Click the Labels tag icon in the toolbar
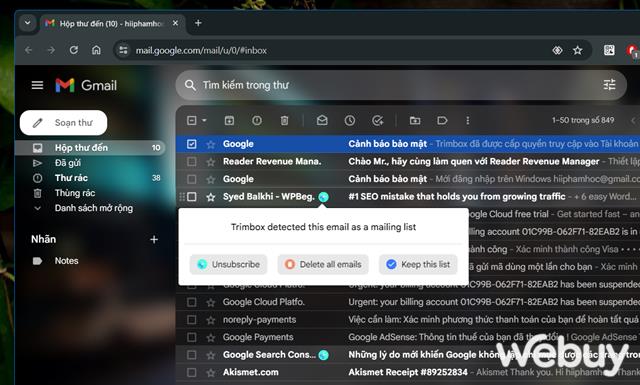The image size is (640, 385). click(x=442, y=120)
